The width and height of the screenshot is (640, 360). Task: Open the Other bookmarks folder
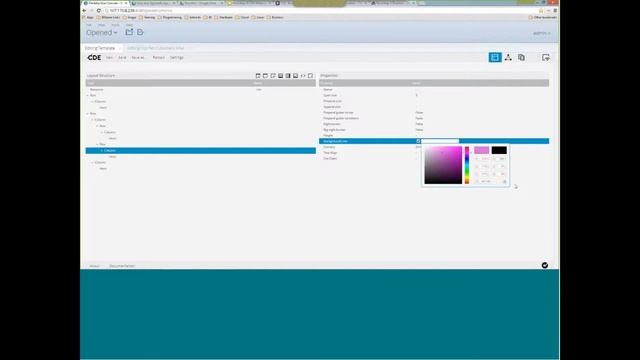pos(543,18)
